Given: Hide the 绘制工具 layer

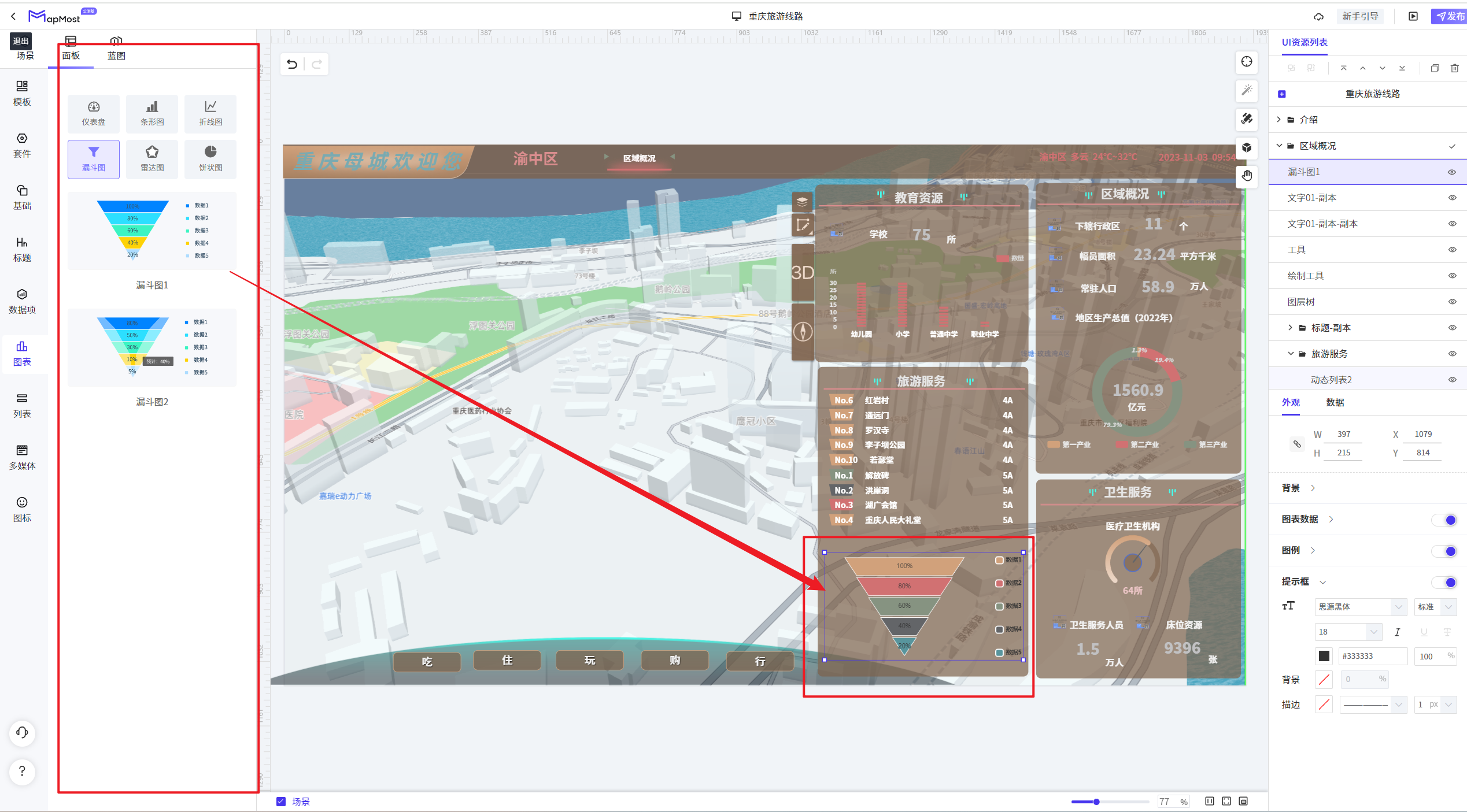Looking at the screenshot, I should coord(1451,276).
